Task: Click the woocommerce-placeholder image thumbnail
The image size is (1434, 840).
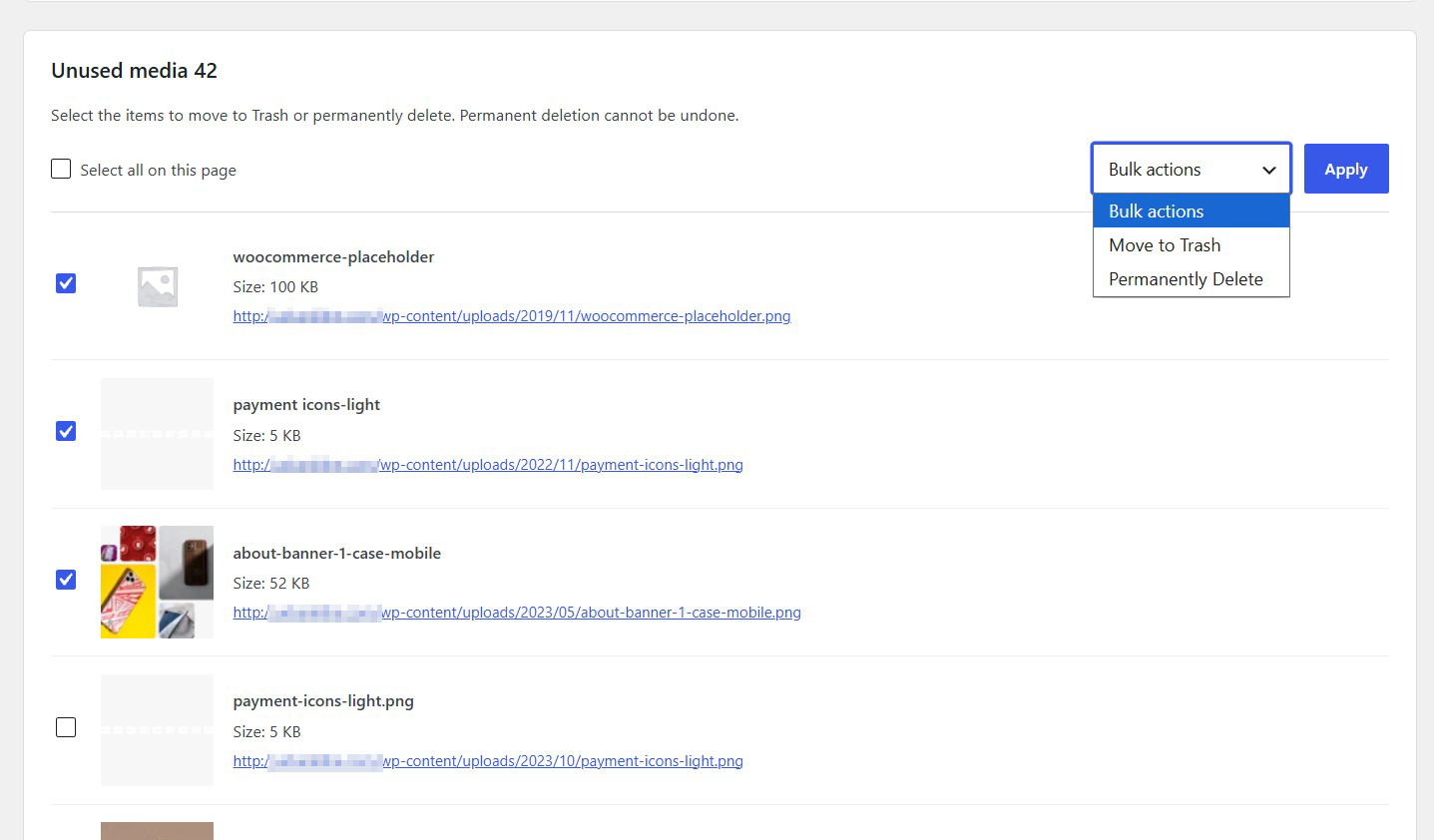Action: click(x=158, y=286)
